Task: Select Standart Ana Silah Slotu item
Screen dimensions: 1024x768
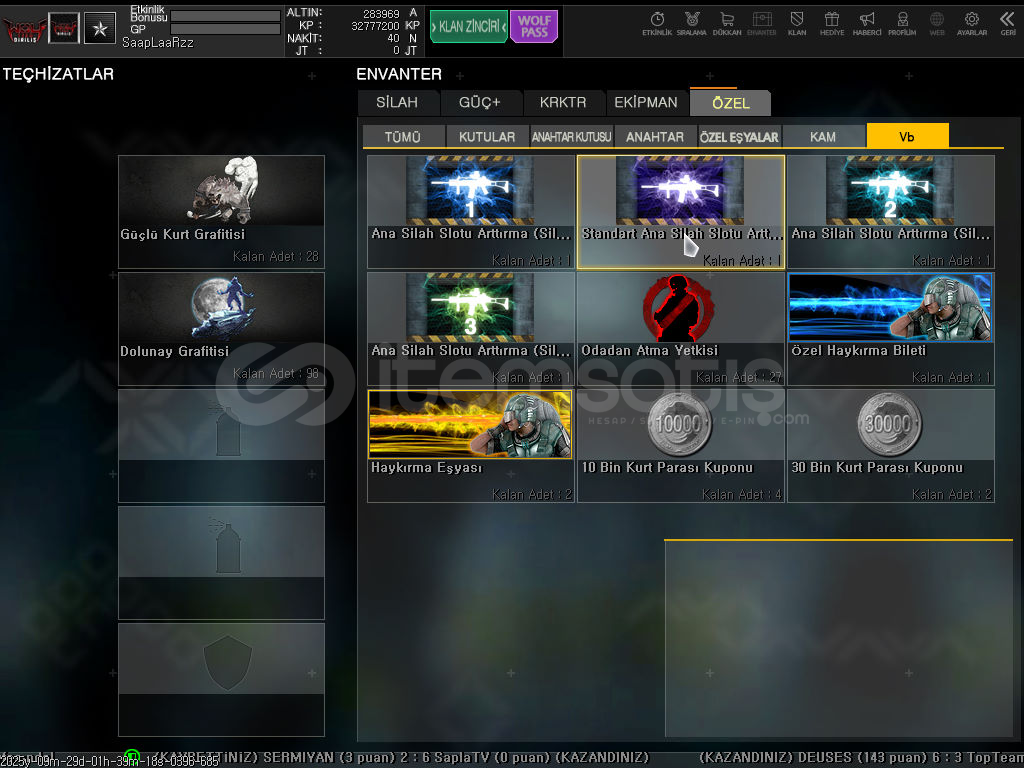Action: tap(680, 212)
